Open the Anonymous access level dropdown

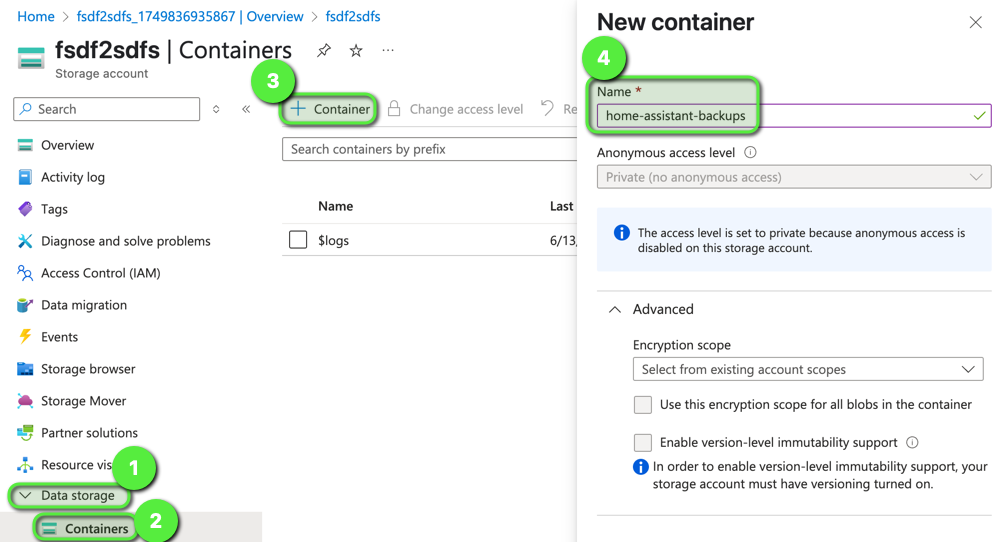[793, 177]
